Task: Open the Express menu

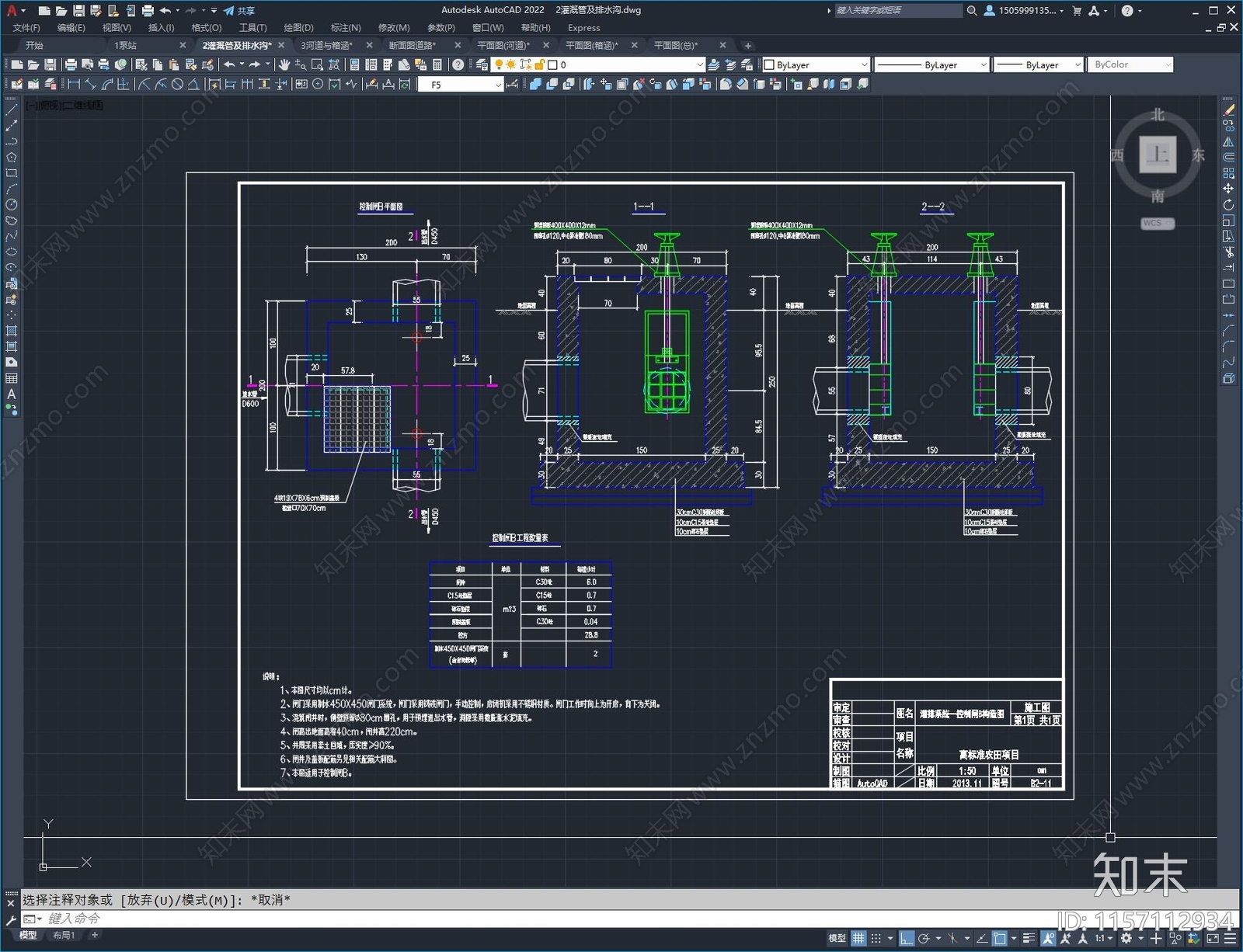Action: (584, 28)
